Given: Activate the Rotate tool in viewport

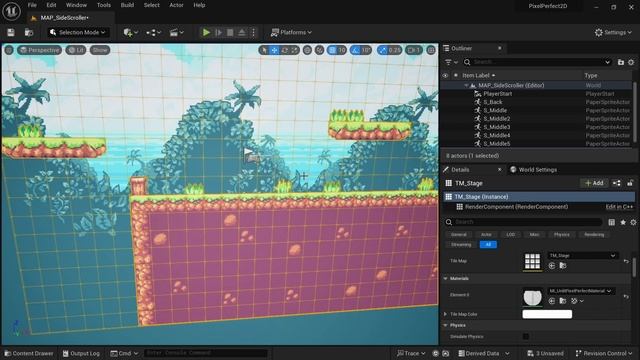Looking at the screenshot, I should point(284,50).
